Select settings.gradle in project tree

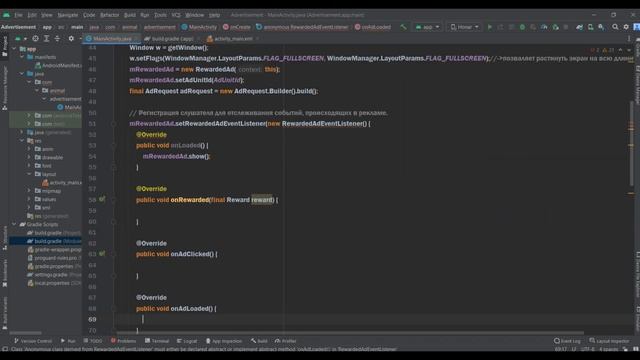(54, 275)
